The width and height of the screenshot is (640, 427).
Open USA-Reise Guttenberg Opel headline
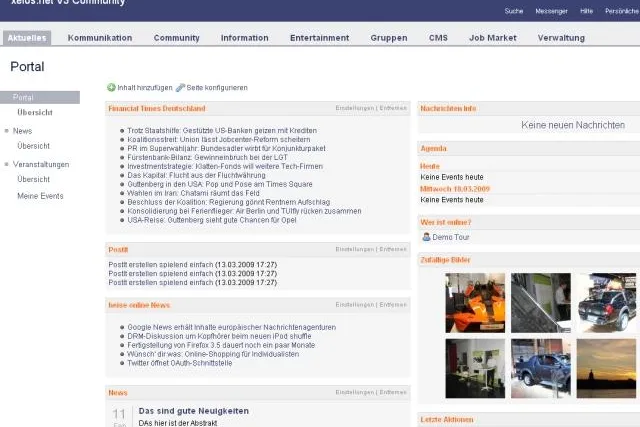212,220
